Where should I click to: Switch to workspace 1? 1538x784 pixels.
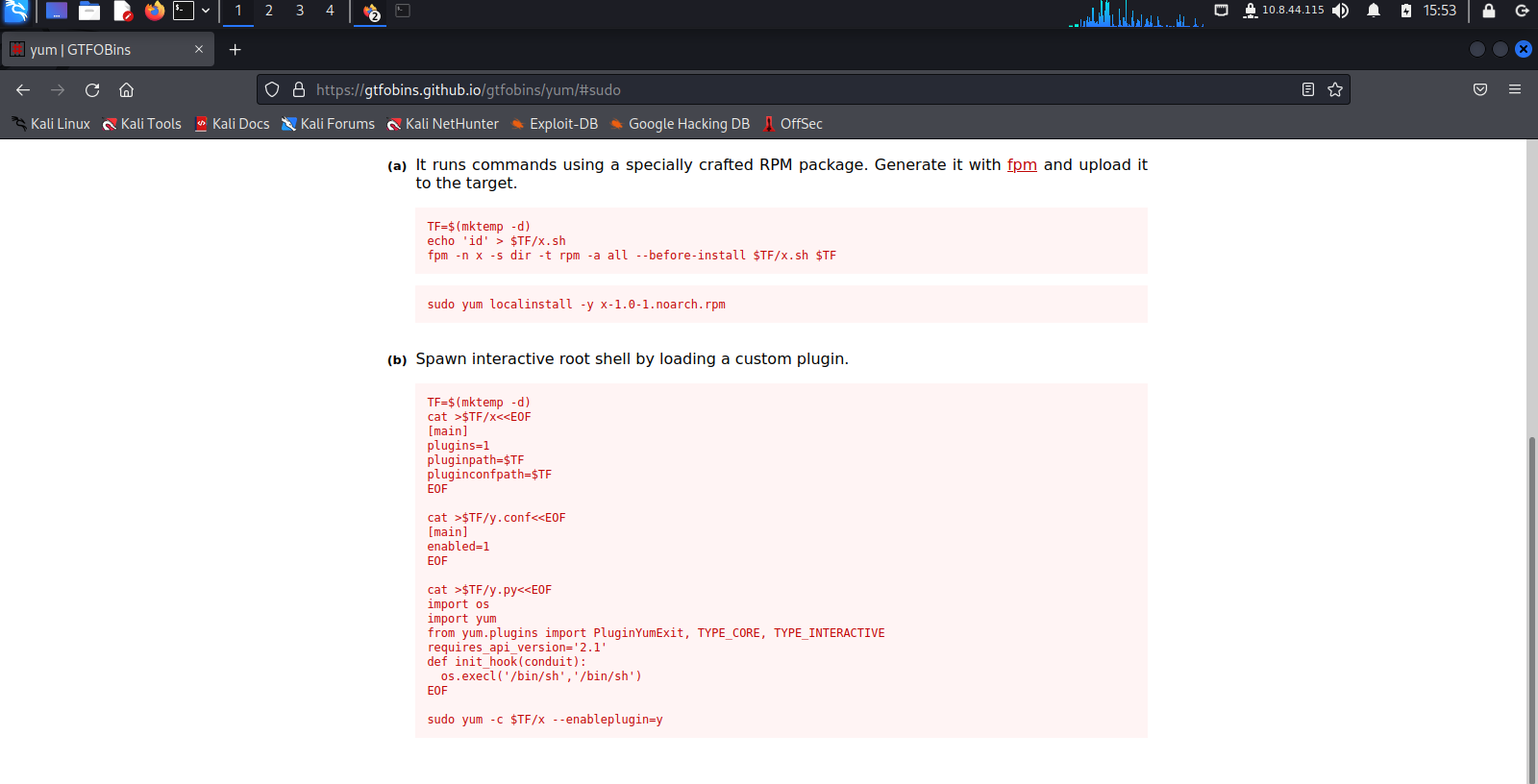point(238,11)
